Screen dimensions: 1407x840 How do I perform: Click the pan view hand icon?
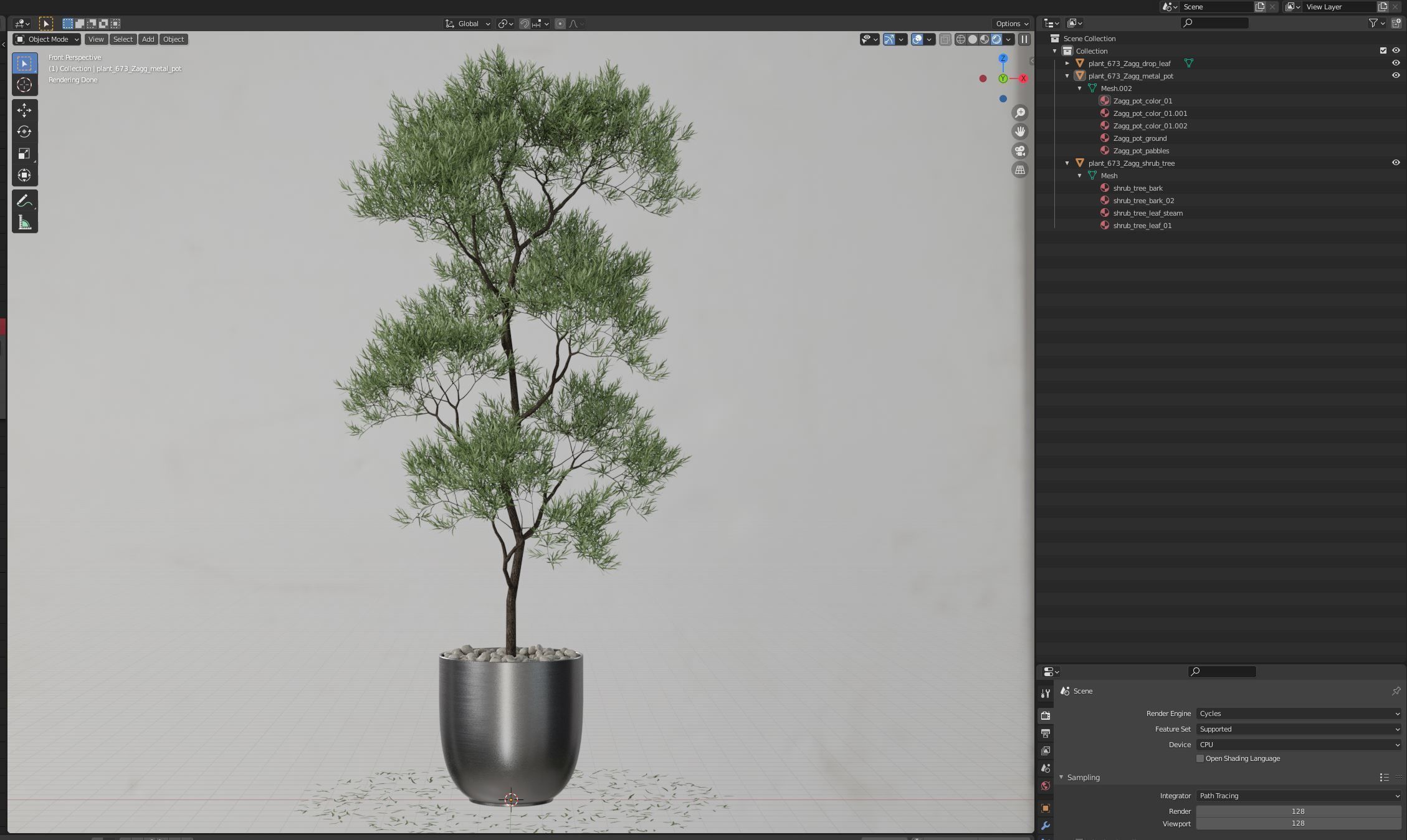(1020, 131)
